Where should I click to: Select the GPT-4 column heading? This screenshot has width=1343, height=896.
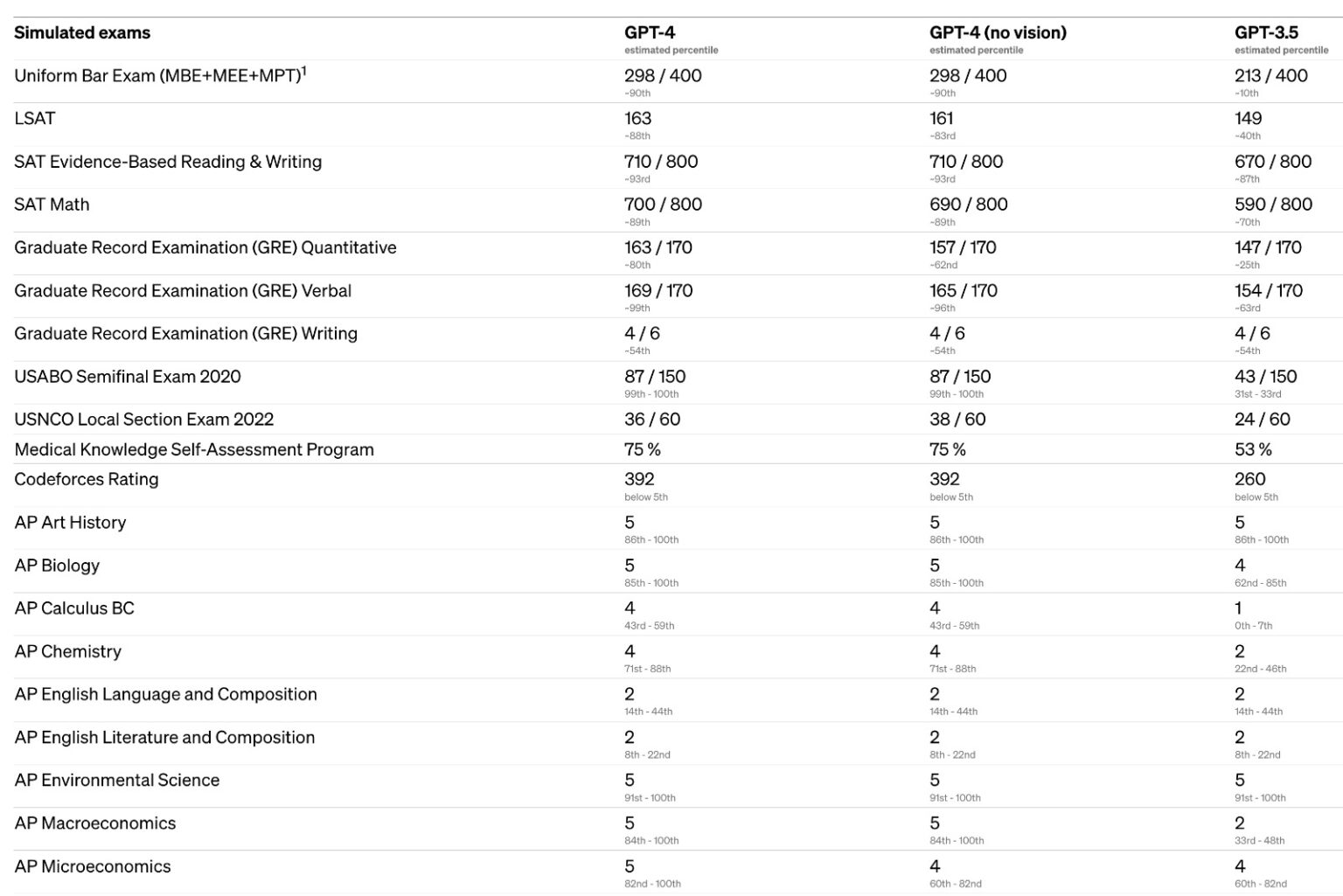[x=650, y=33]
